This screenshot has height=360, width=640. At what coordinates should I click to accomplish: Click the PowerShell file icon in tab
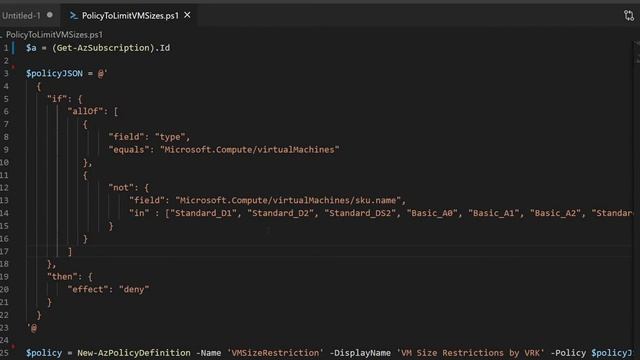click(x=73, y=16)
